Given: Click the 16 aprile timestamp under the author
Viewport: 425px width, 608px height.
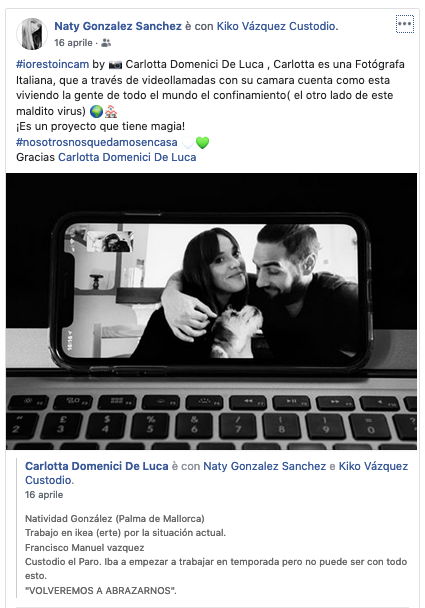Looking at the screenshot, I should click(x=73, y=43).
